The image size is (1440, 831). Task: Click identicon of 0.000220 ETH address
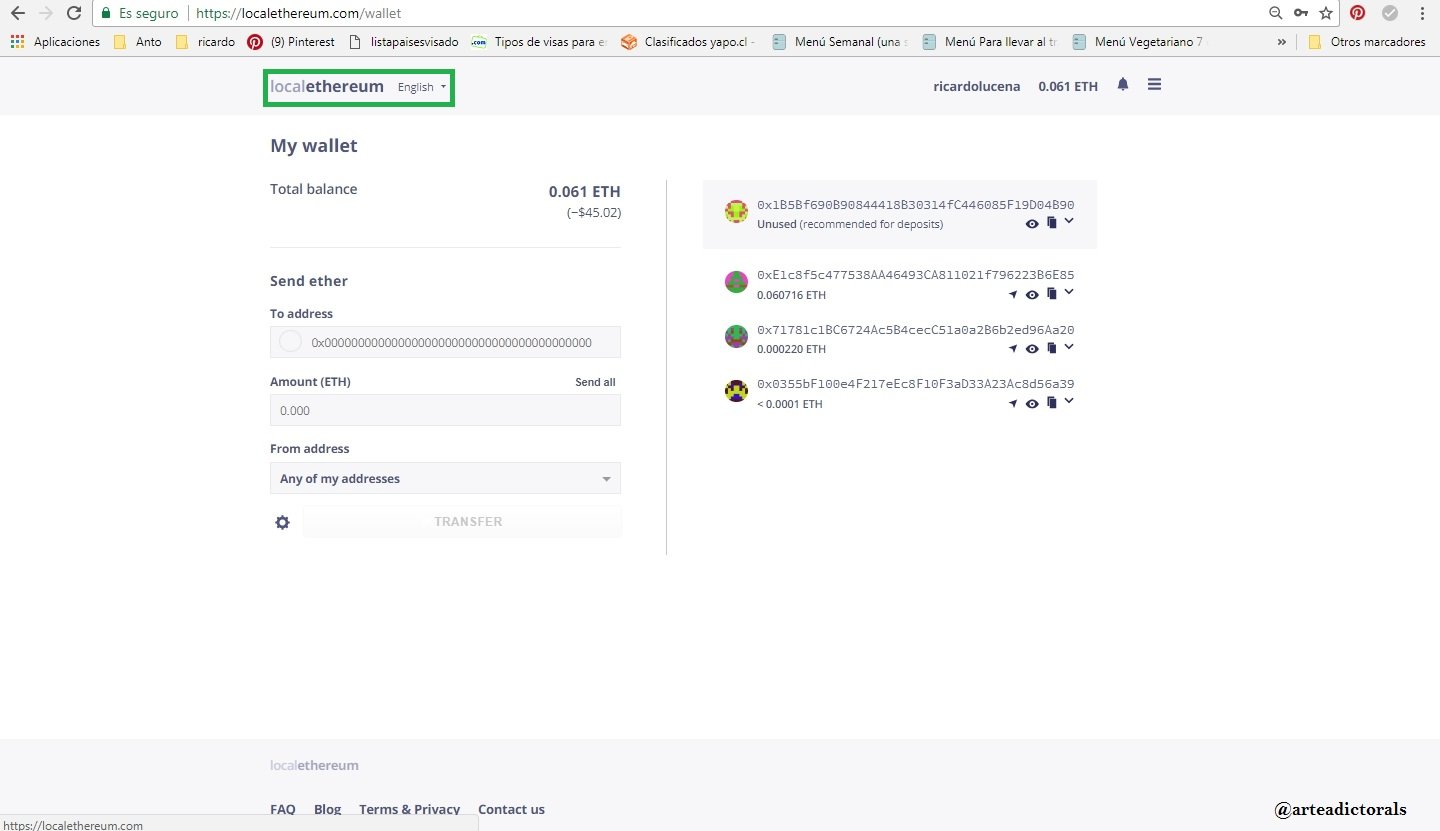coord(736,337)
